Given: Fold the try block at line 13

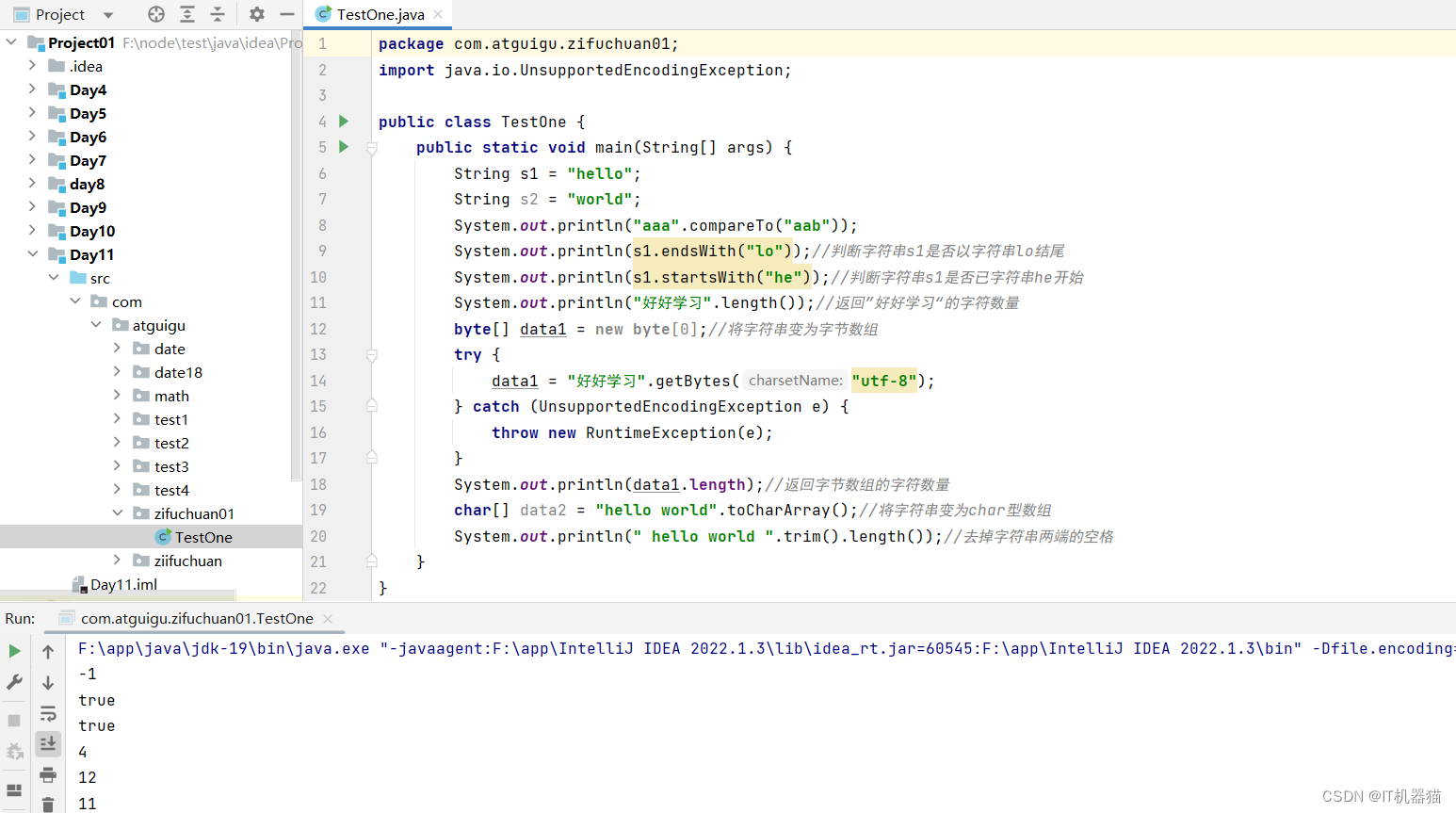Looking at the screenshot, I should (x=372, y=355).
